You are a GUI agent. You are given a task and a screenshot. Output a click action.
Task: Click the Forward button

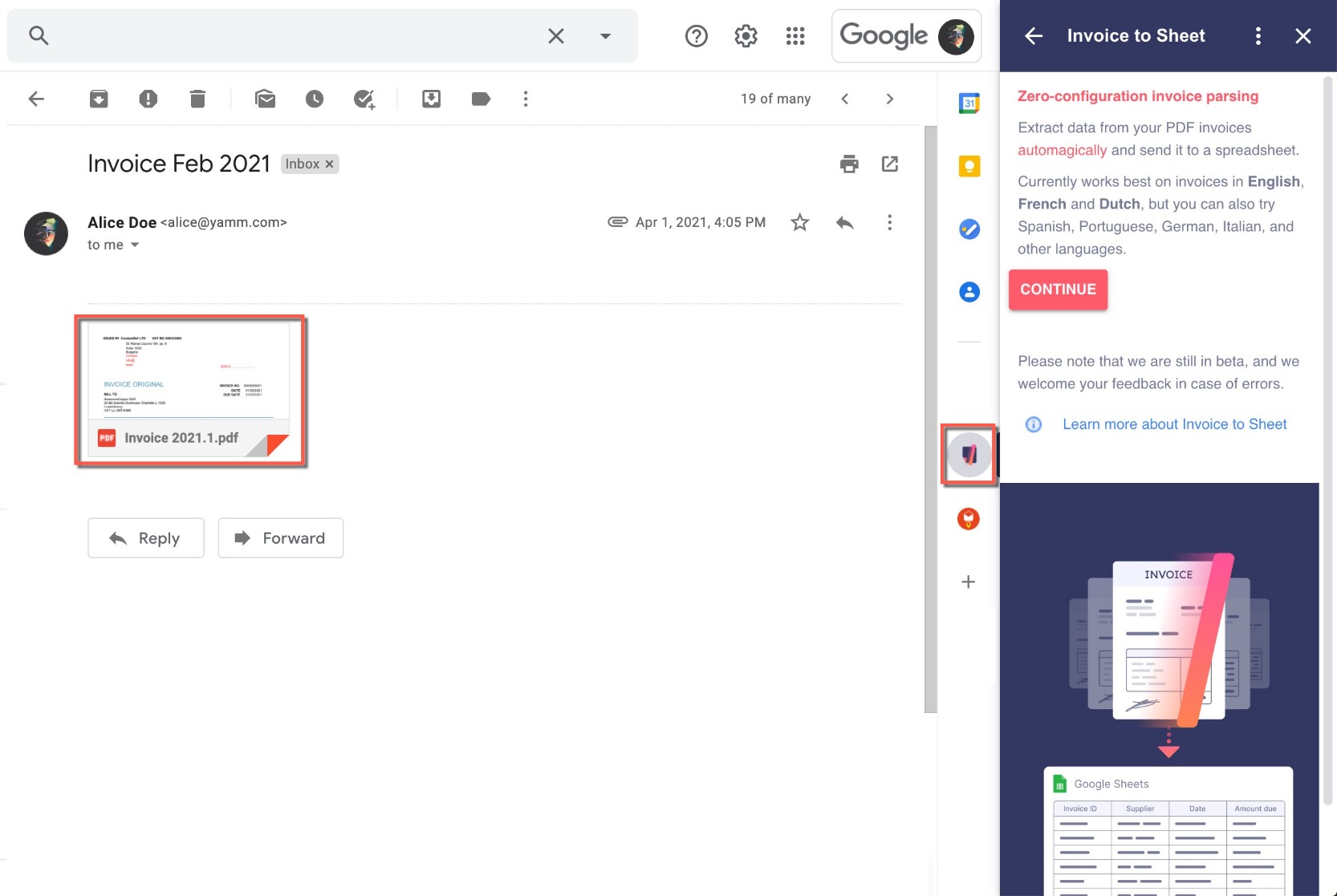click(x=281, y=538)
